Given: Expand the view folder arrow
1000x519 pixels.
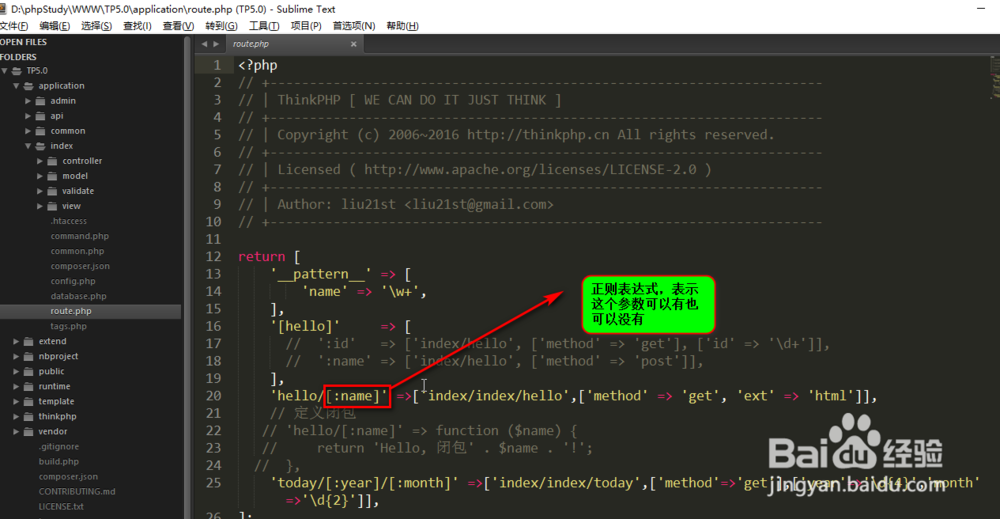Looking at the screenshot, I should tap(40, 206).
